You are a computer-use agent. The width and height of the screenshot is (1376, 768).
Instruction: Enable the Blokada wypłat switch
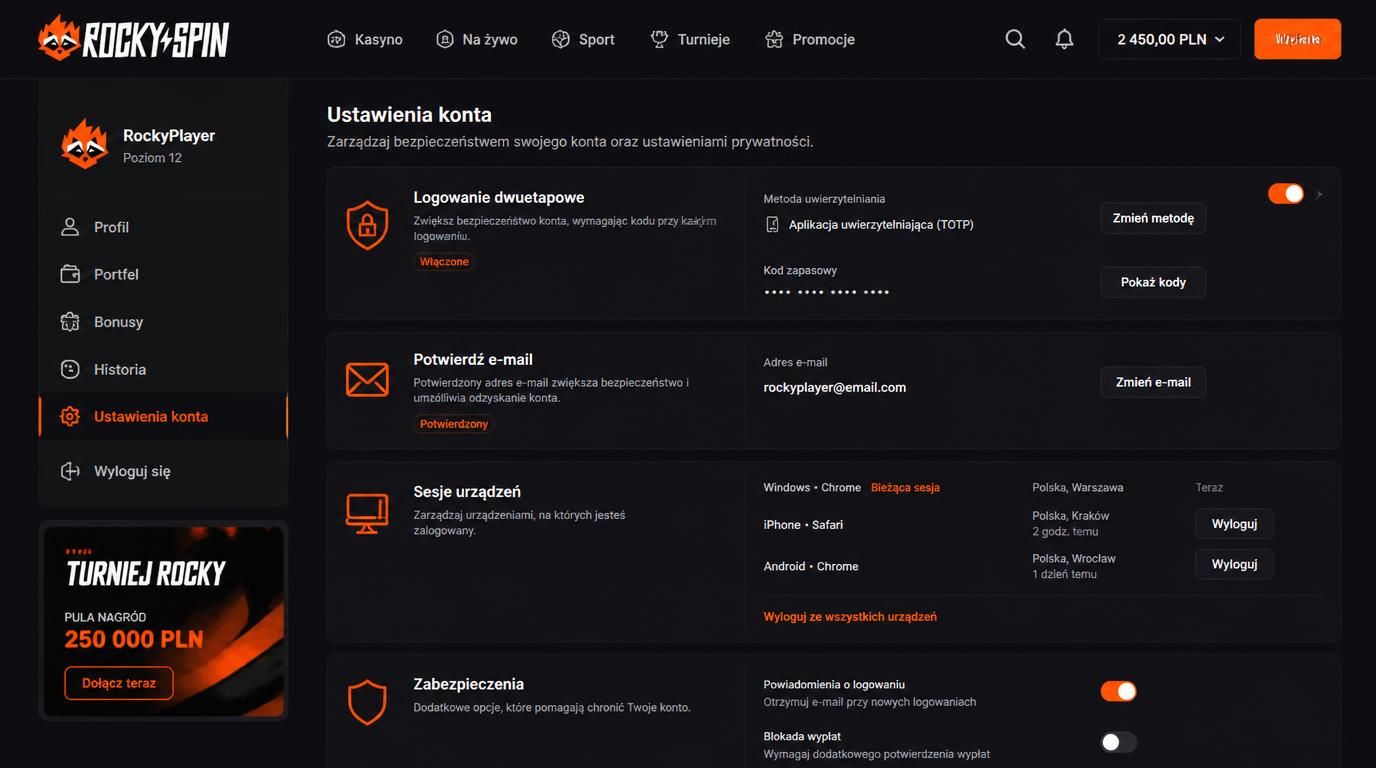(1119, 742)
